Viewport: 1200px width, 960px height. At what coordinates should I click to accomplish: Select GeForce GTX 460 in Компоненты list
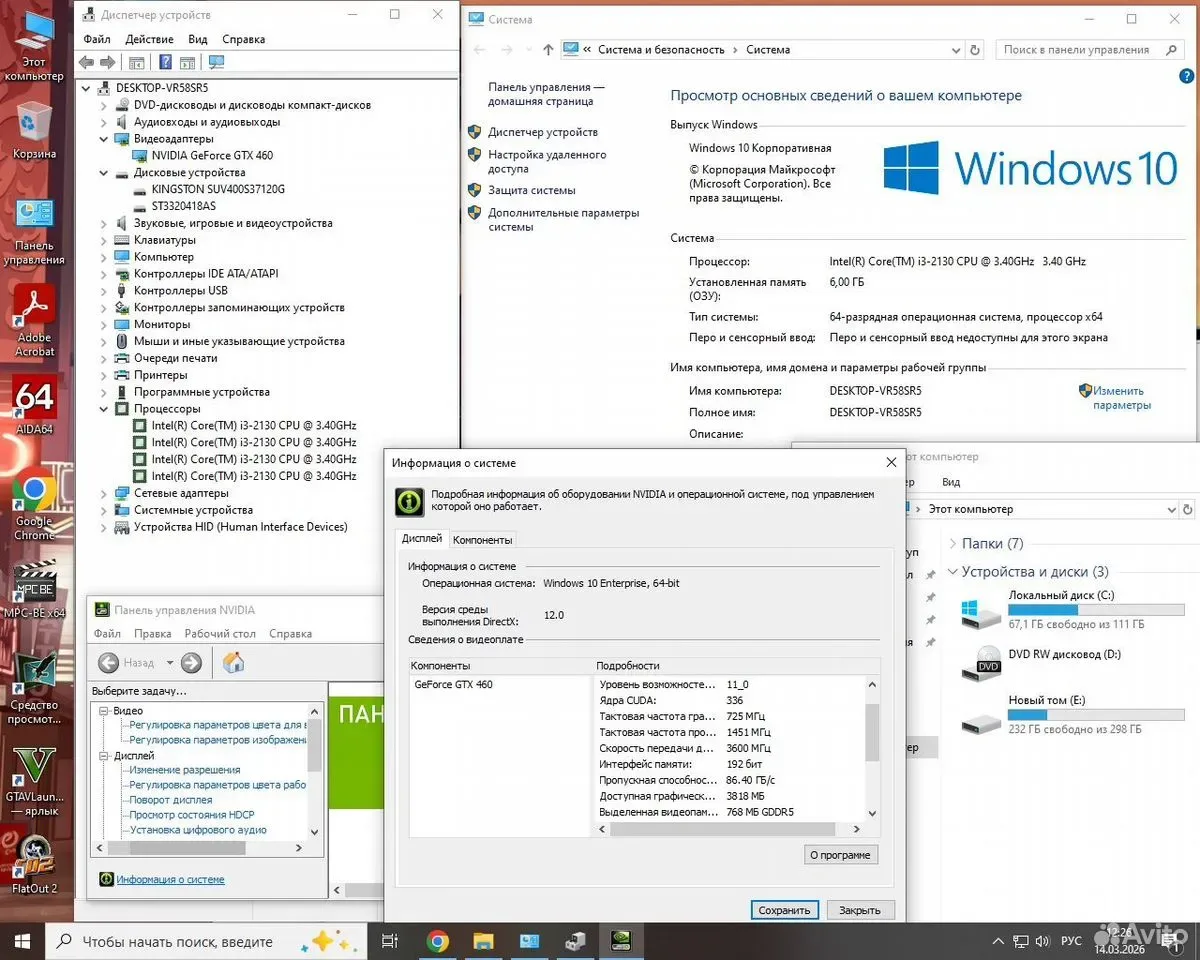click(x=453, y=685)
